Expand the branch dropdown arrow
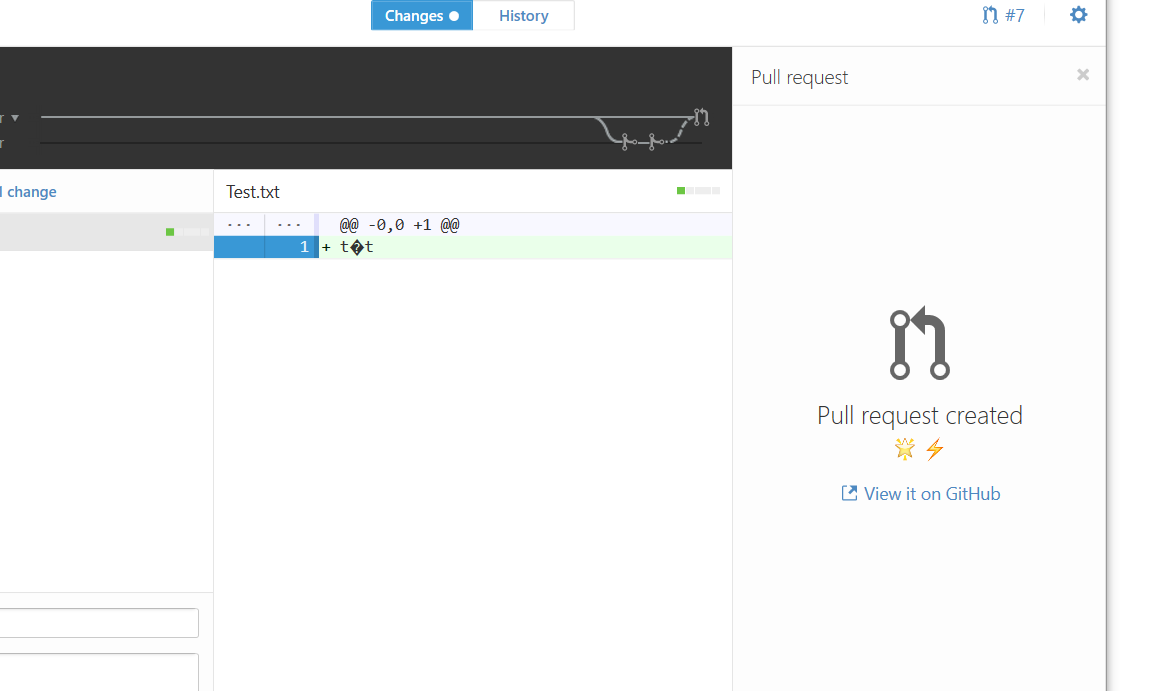 tap(15, 117)
